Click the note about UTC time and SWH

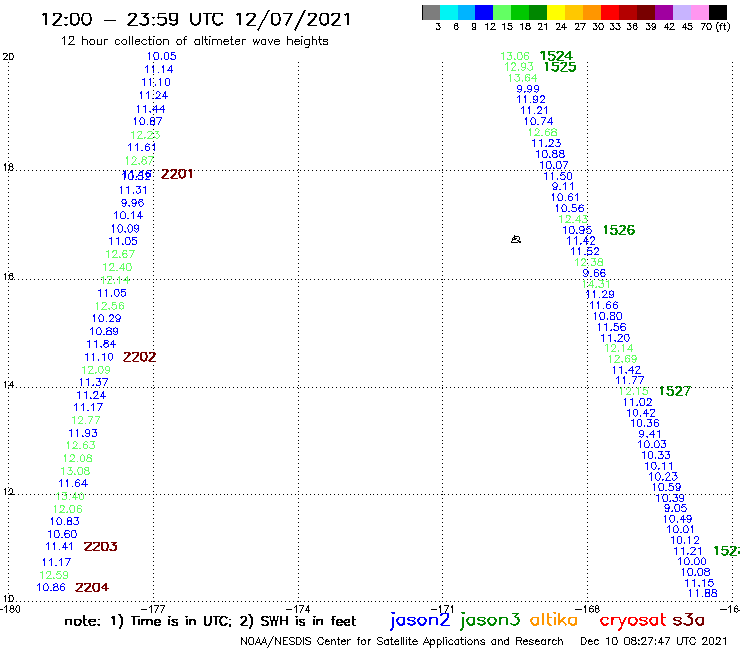click(210, 621)
